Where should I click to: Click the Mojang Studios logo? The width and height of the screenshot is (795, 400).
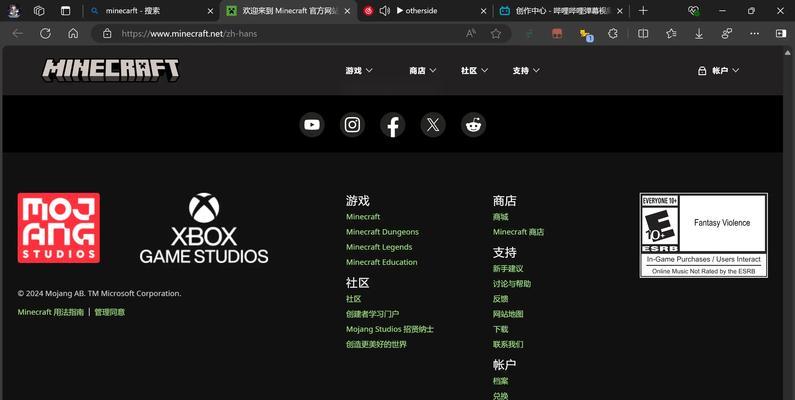tap(59, 228)
